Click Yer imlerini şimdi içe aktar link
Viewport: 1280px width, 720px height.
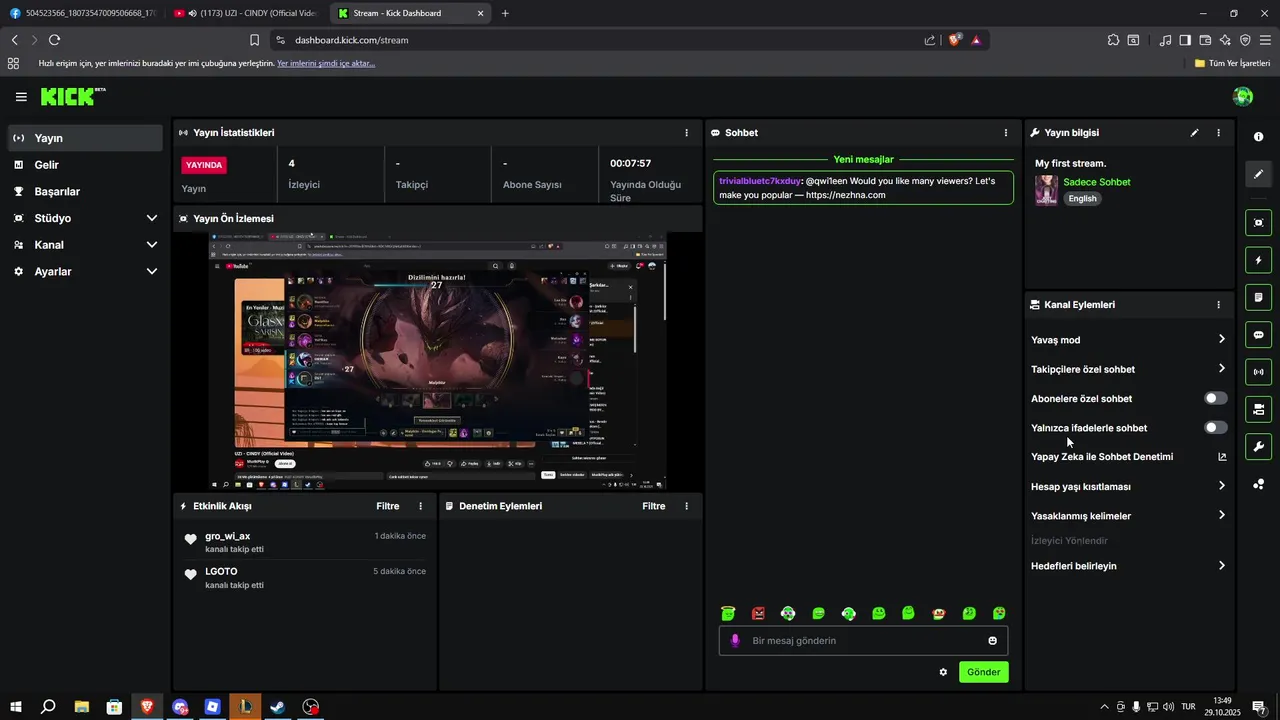(x=326, y=63)
